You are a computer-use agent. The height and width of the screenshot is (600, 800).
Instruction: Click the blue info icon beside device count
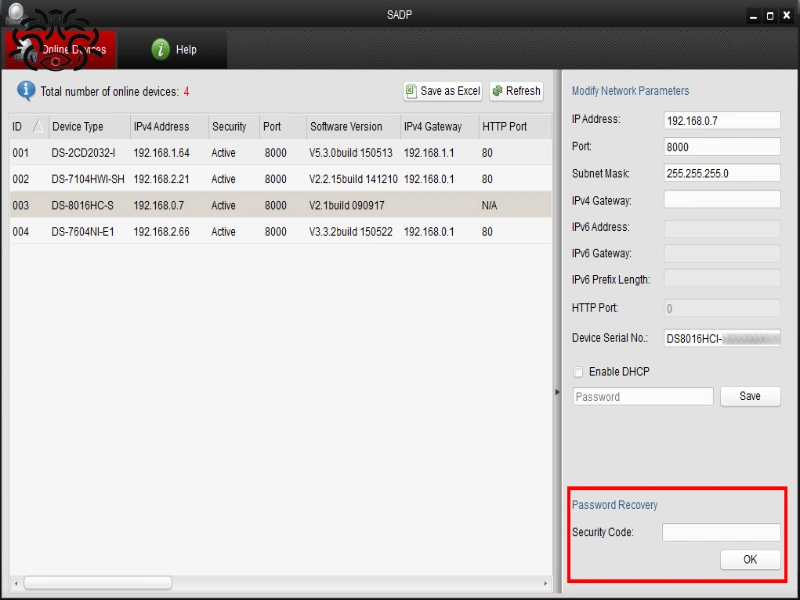pos(26,91)
